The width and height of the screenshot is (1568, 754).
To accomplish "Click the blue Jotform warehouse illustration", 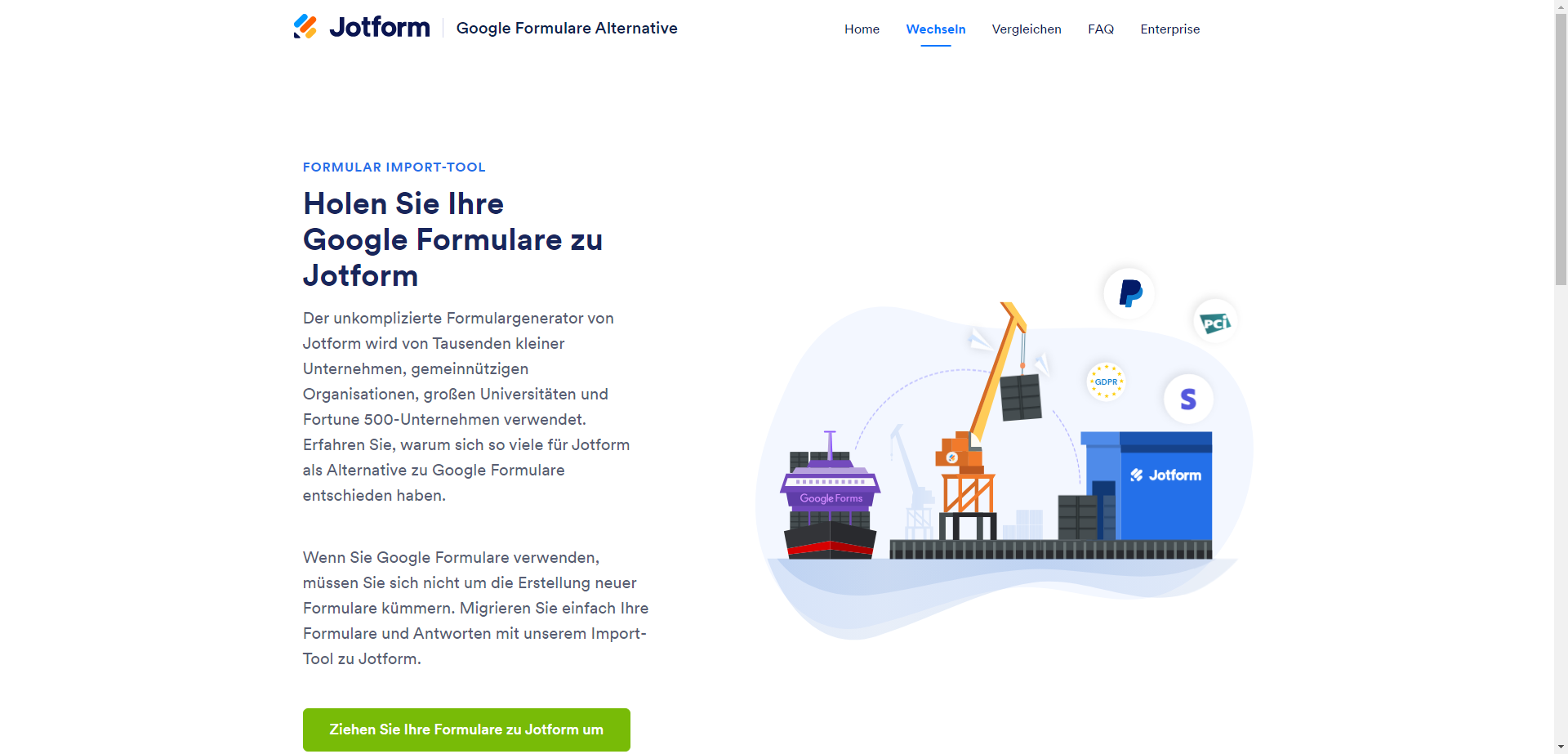I will [1147, 486].
